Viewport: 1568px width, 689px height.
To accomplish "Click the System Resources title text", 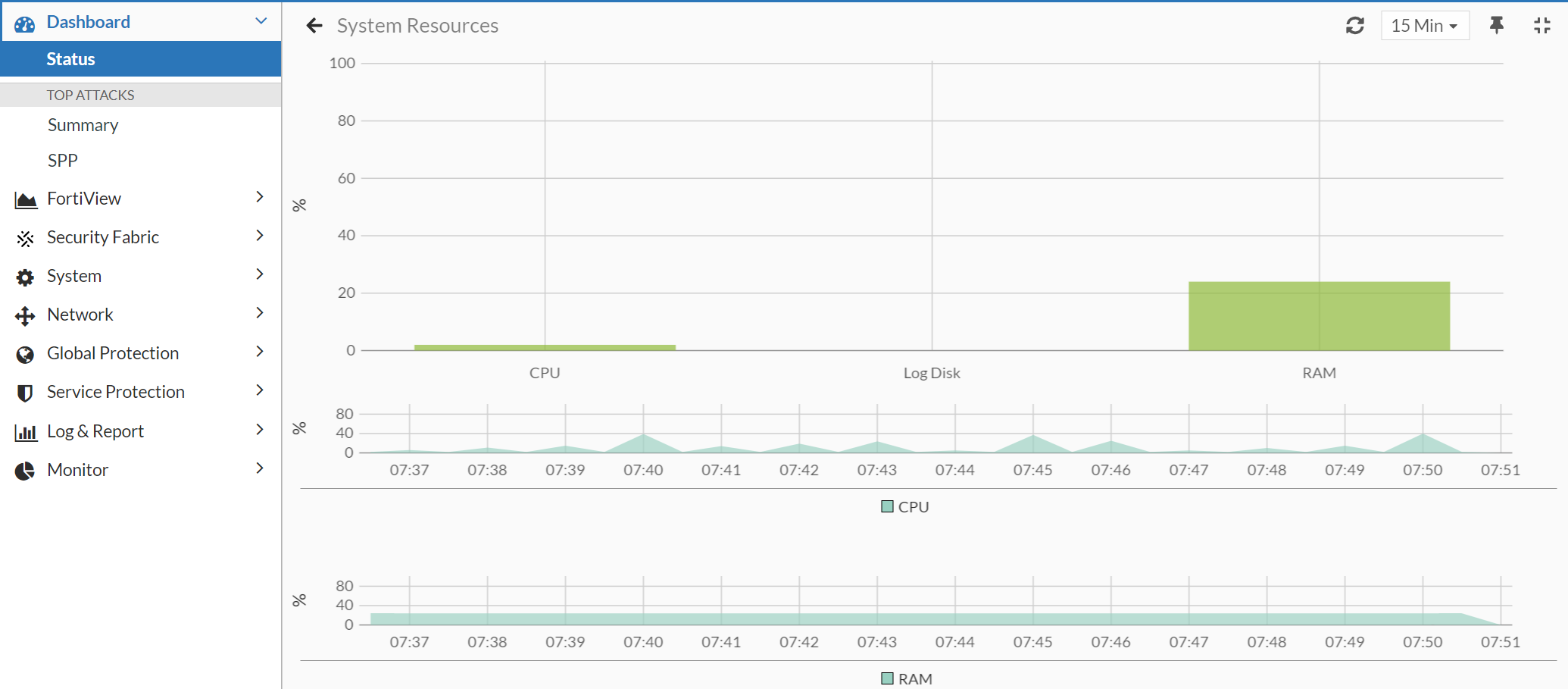I will coord(417,26).
